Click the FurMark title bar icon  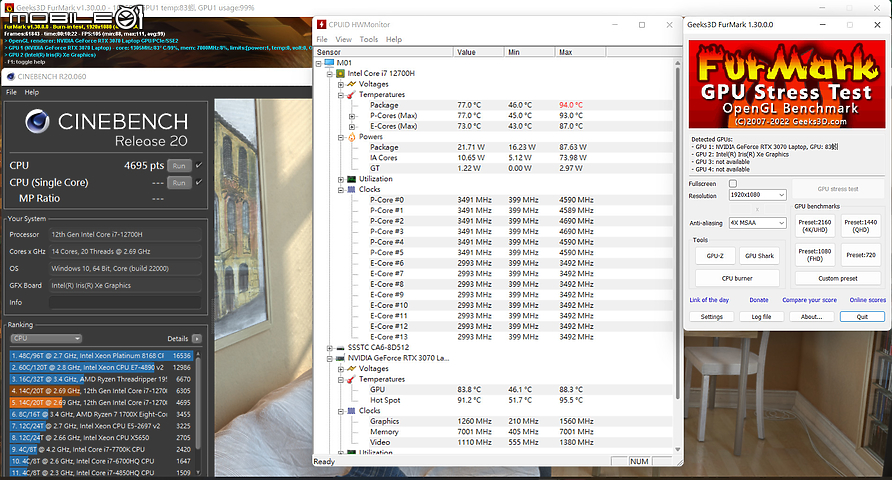tap(9, 8)
